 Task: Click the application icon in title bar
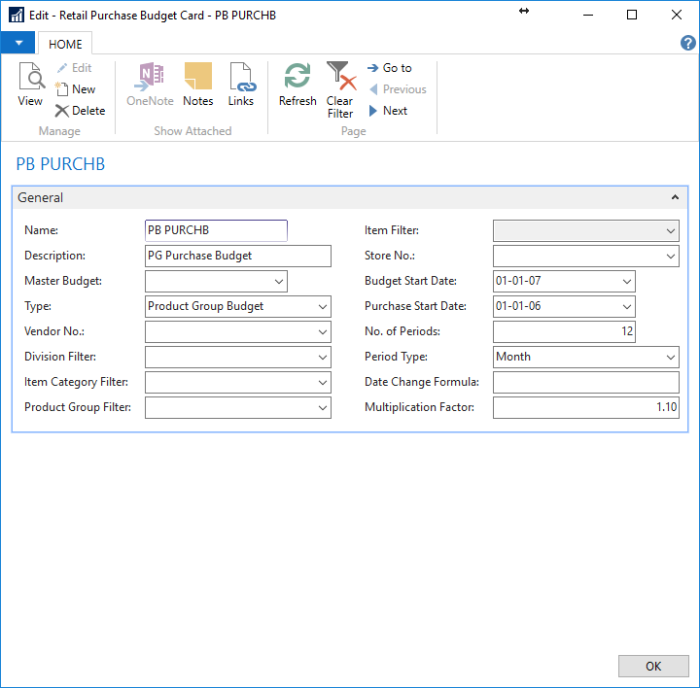pos(17,15)
